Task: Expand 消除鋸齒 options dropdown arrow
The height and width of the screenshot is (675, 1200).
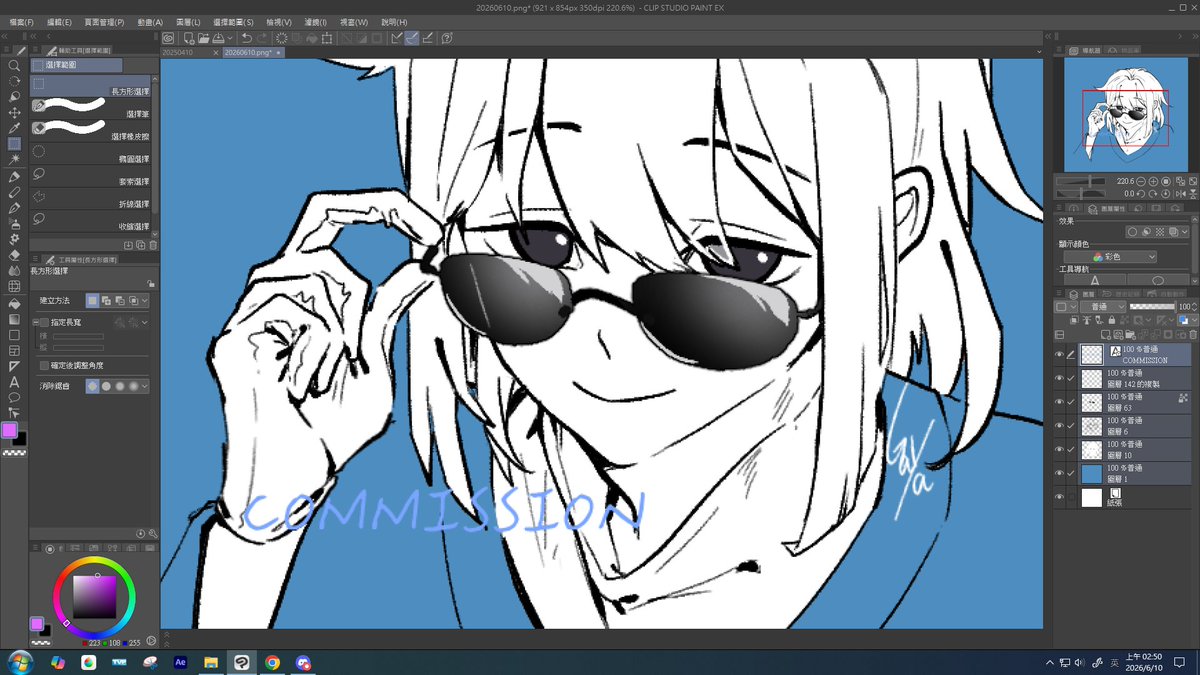Action: click(145, 385)
